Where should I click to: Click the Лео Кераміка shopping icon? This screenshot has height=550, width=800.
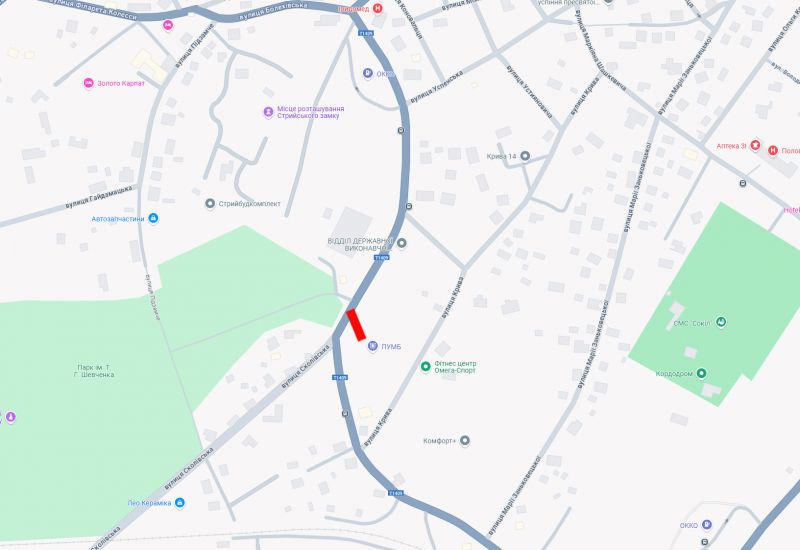coord(179,503)
